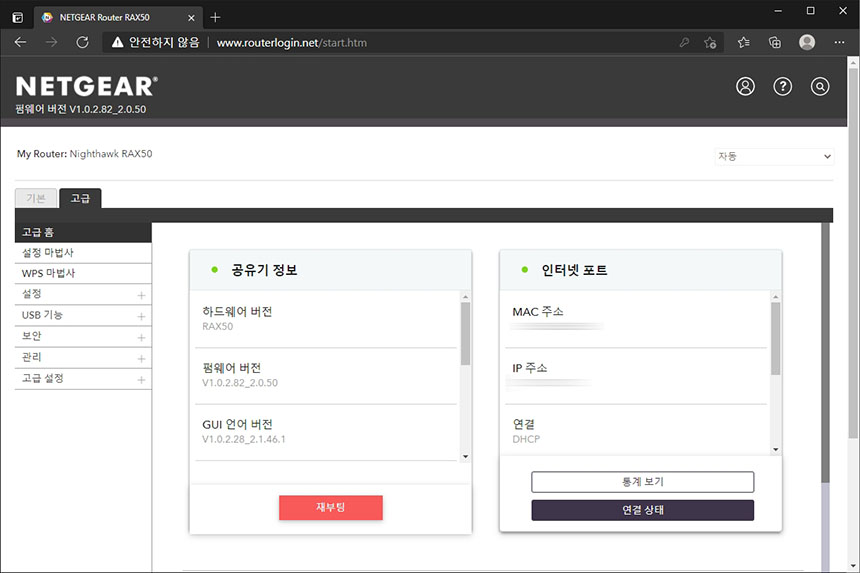The height and width of the screenshot is (573, 860).
Task: Click the DHCP connection value
Action: point(526,440)
